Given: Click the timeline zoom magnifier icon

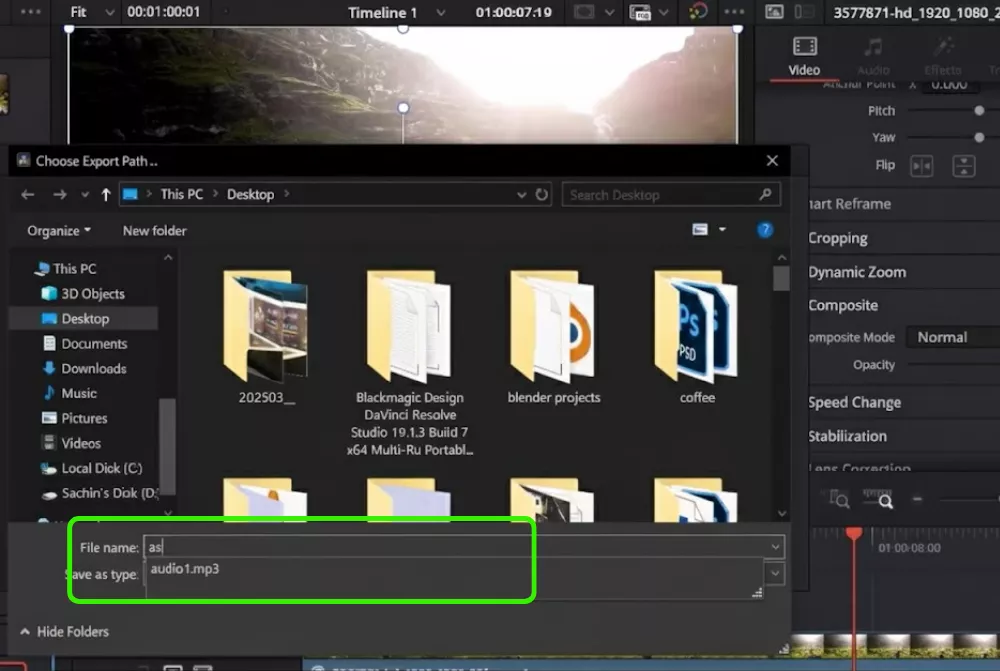Looking at the screenshot, I should coord(885,500).
